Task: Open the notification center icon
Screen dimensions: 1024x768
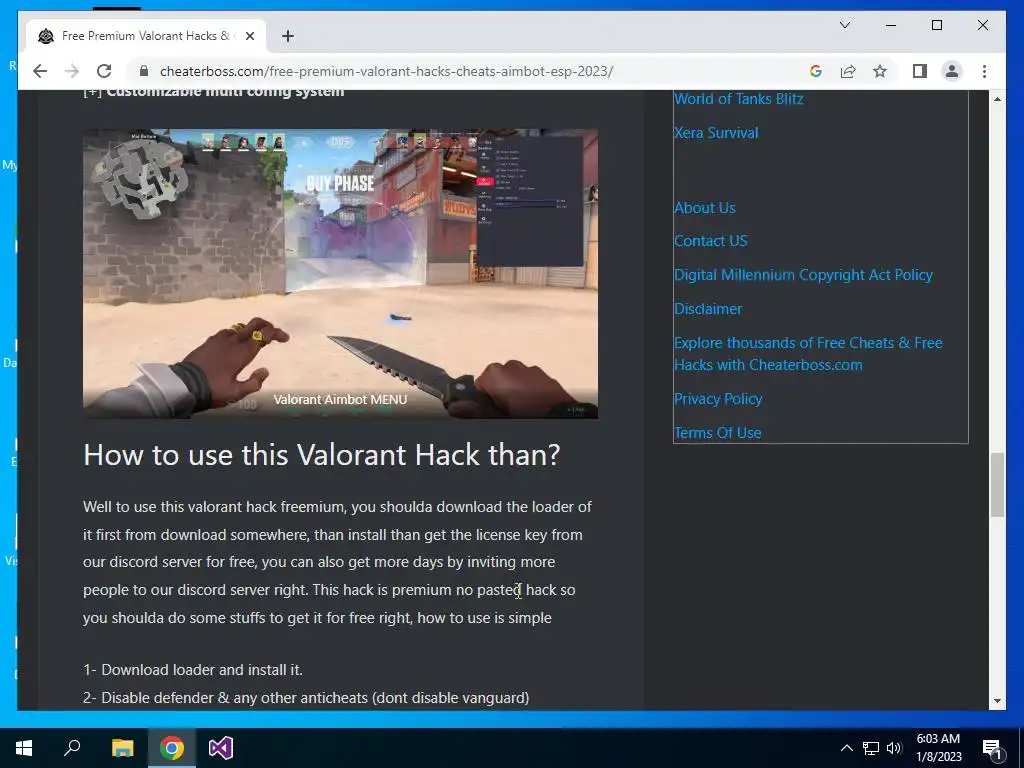Action: coord(993,748)
